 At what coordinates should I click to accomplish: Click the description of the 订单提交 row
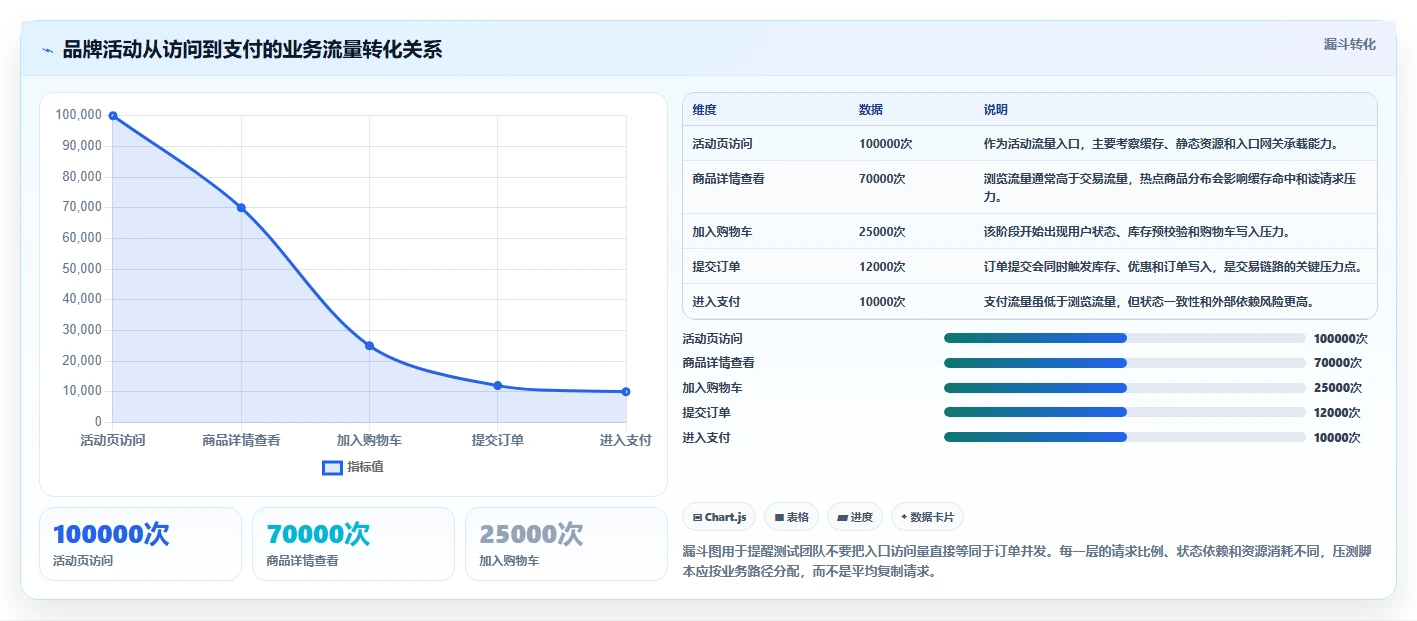1173,267
